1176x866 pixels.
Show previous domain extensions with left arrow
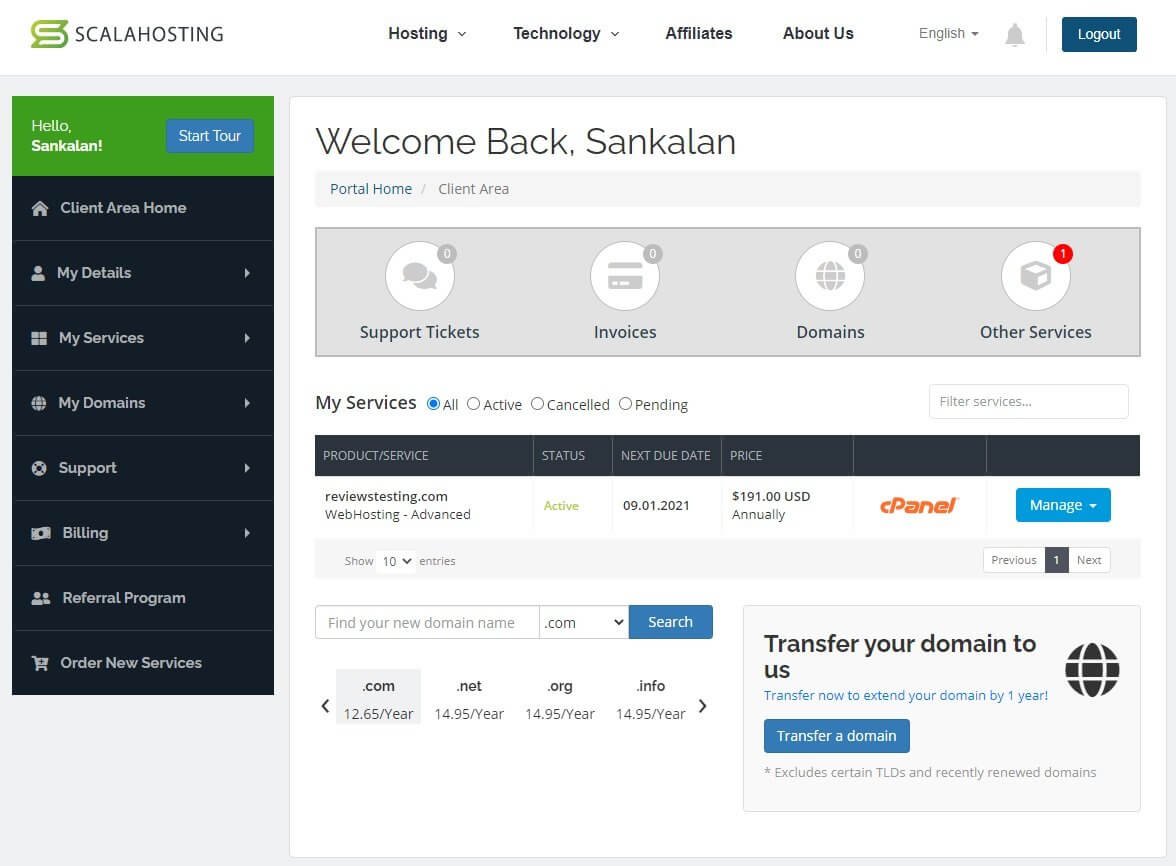pyautogui.click(x=325, y=706)
